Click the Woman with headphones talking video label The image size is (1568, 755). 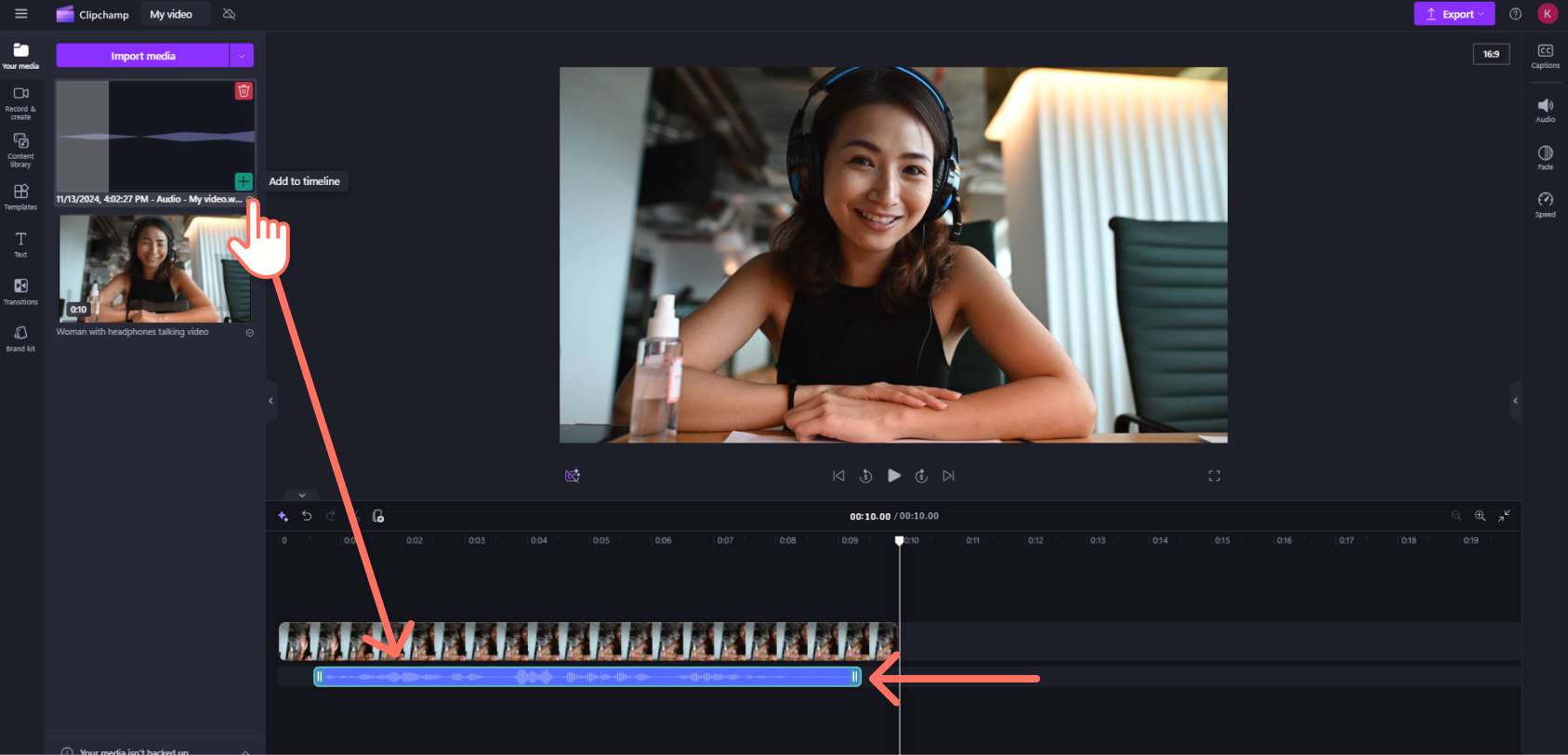pyautogui.click(x=132, y=332)
